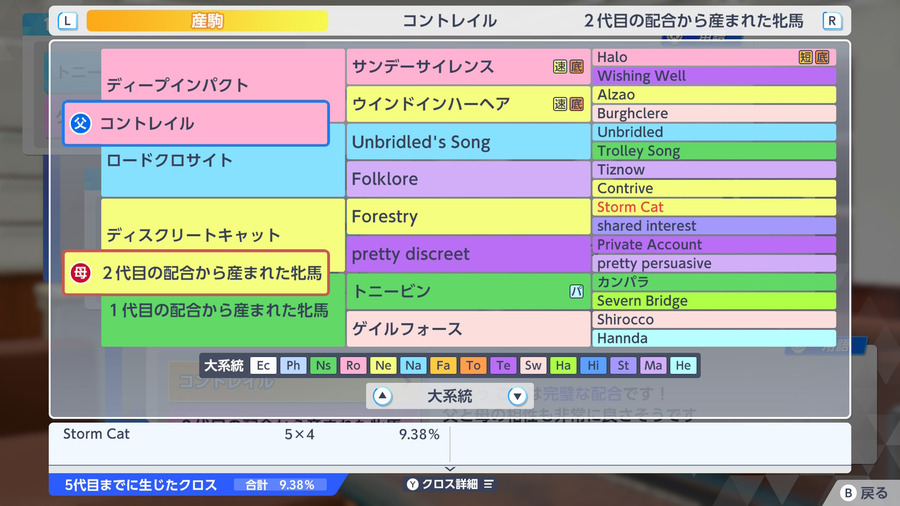The image size is (900, 506).
Task: Click the 短 badge on Halo
Action: 806,57
